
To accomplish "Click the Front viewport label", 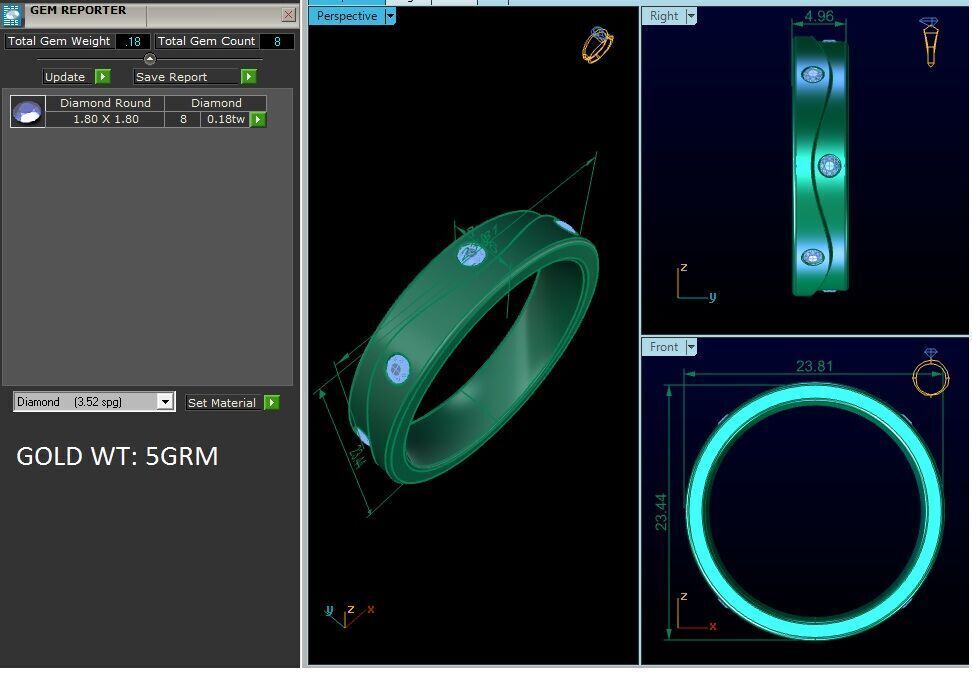I will 664,347.
